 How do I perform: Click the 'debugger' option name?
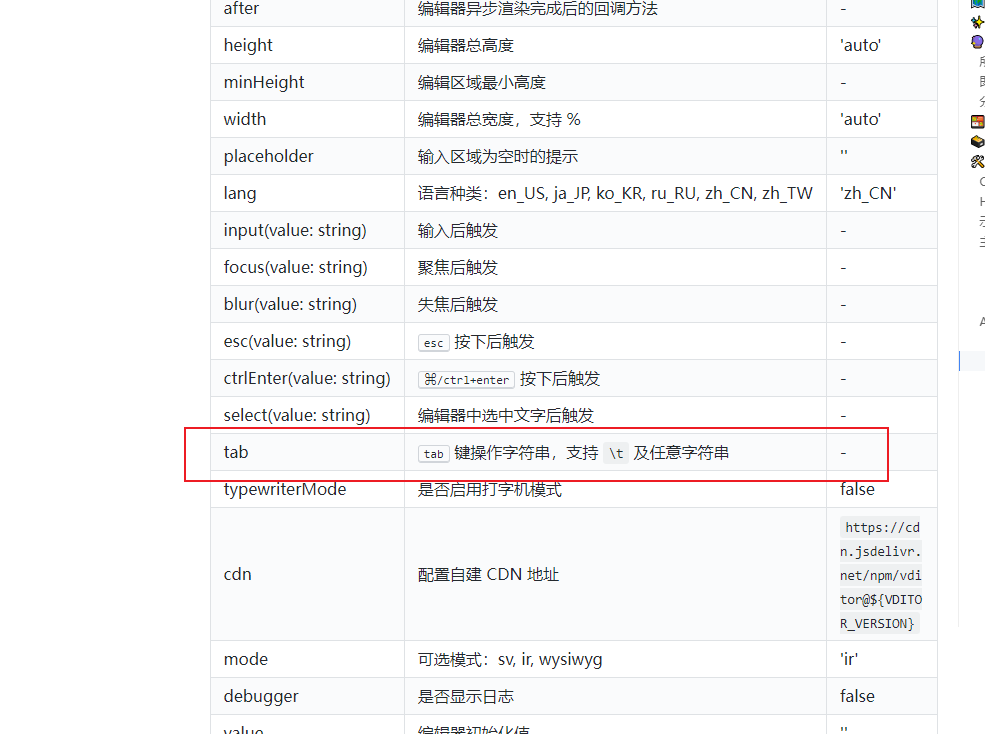click(x=261, y=696)
